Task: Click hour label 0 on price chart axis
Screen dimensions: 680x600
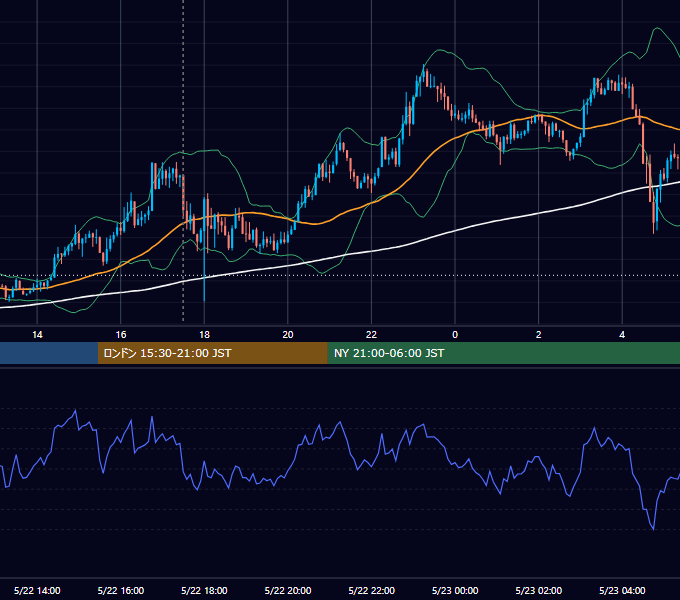Action: [455, 335]
